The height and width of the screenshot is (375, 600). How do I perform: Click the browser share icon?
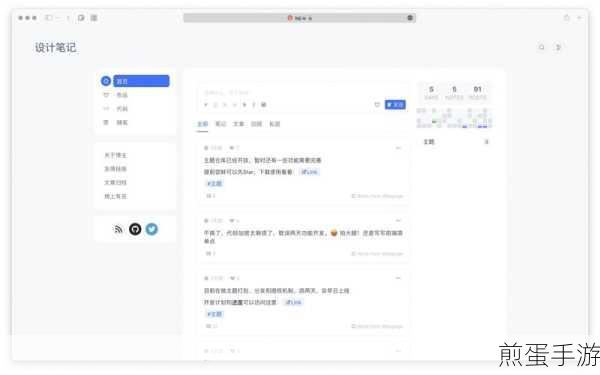coord(567,18)
